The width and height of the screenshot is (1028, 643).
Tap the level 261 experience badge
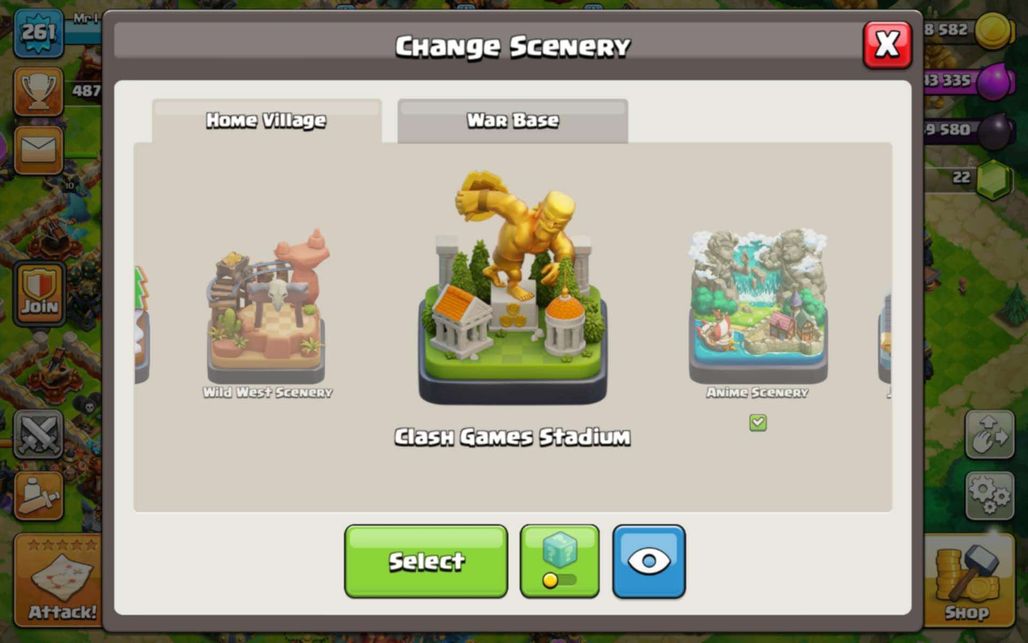tap(39, 32)
